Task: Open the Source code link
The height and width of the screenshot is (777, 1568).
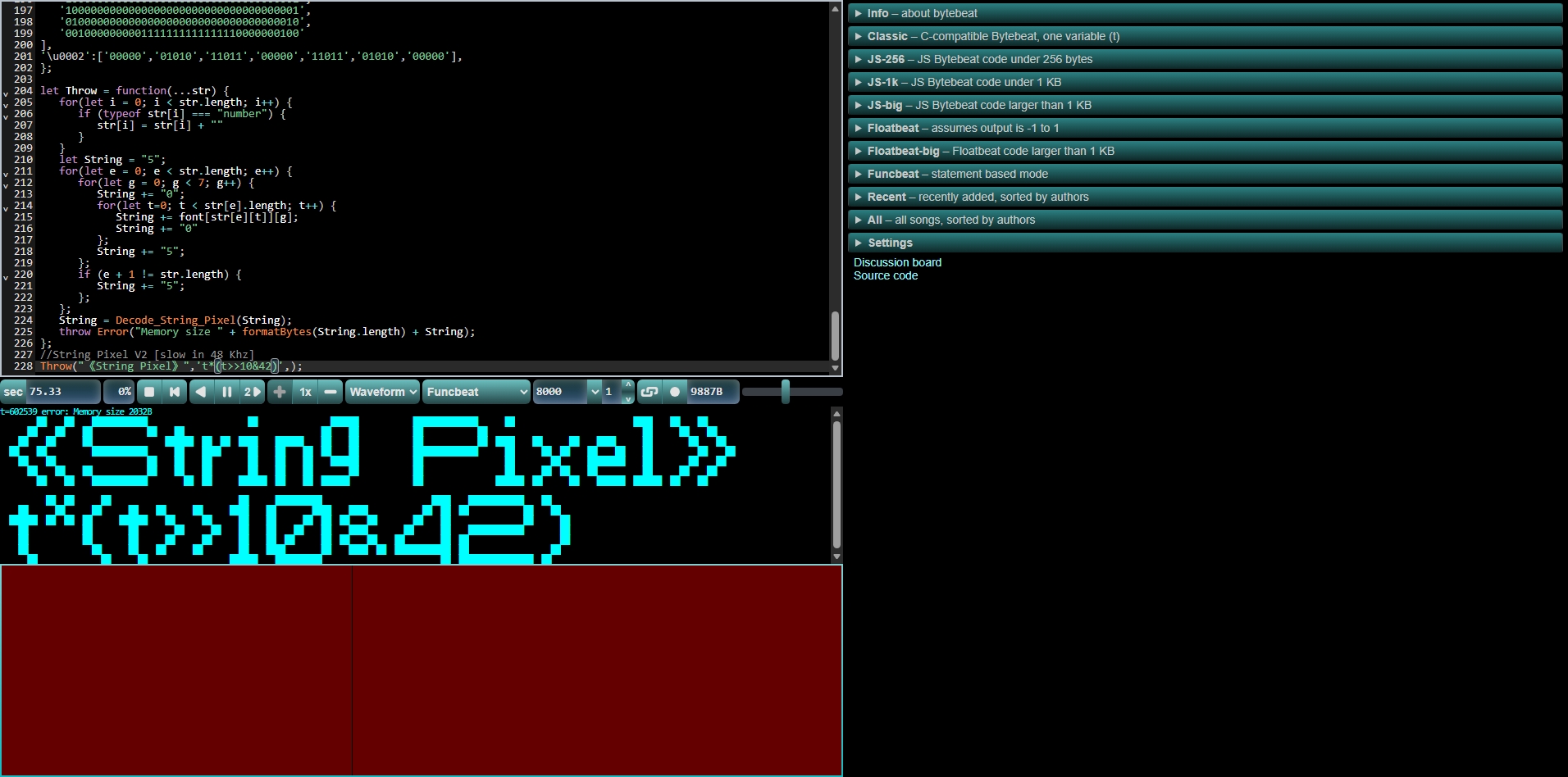Action: point(886,275)
